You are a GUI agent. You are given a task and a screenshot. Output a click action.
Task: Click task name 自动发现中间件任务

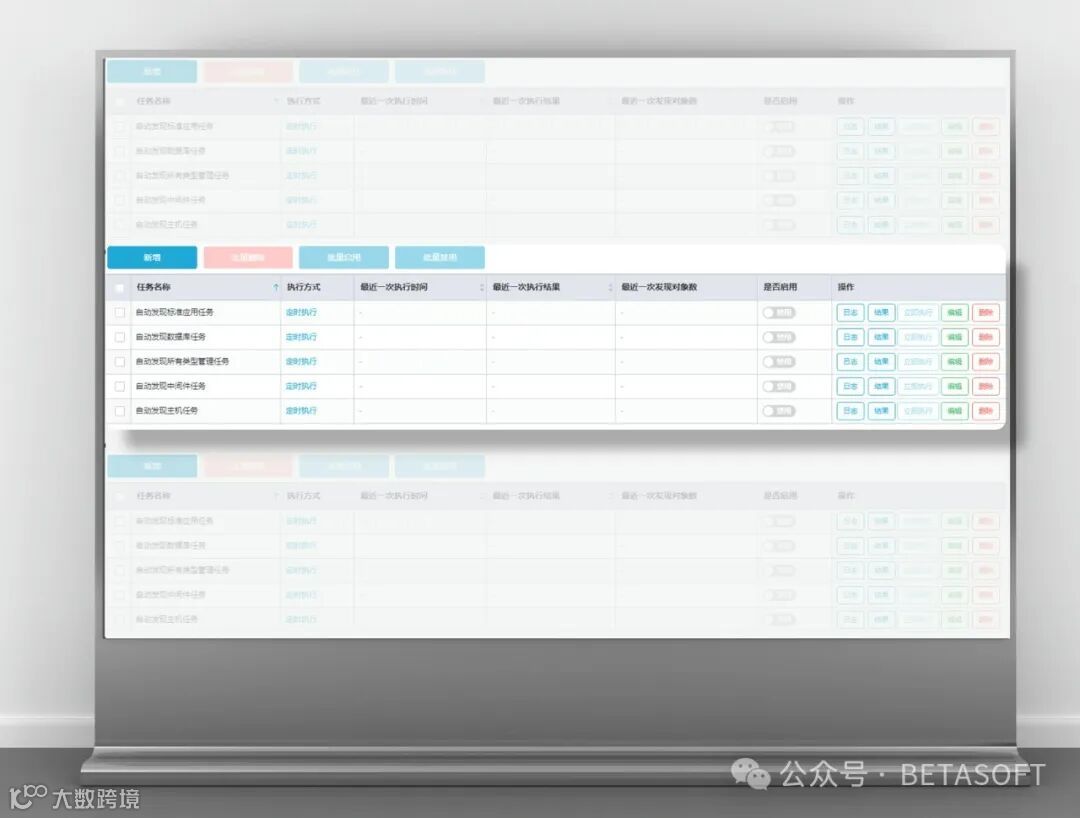pos(170,386)
